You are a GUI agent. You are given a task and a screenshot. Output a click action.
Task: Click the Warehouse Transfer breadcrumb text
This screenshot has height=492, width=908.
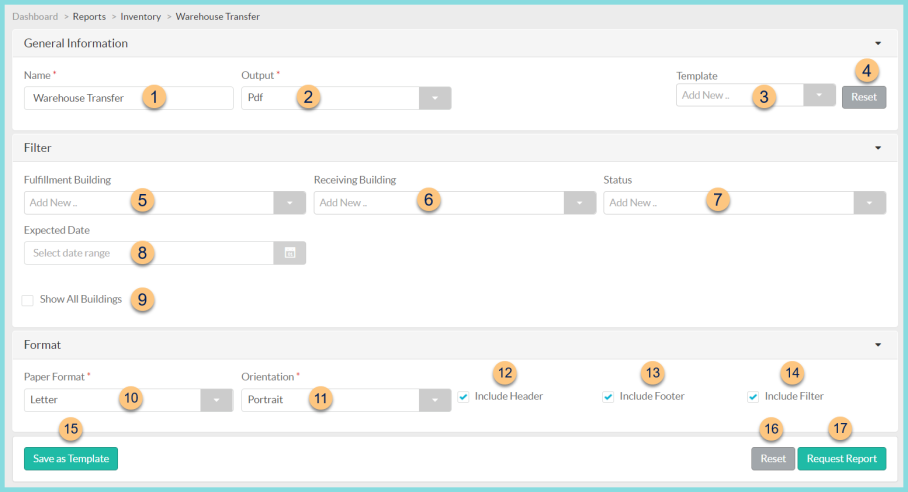pos(218,16)
